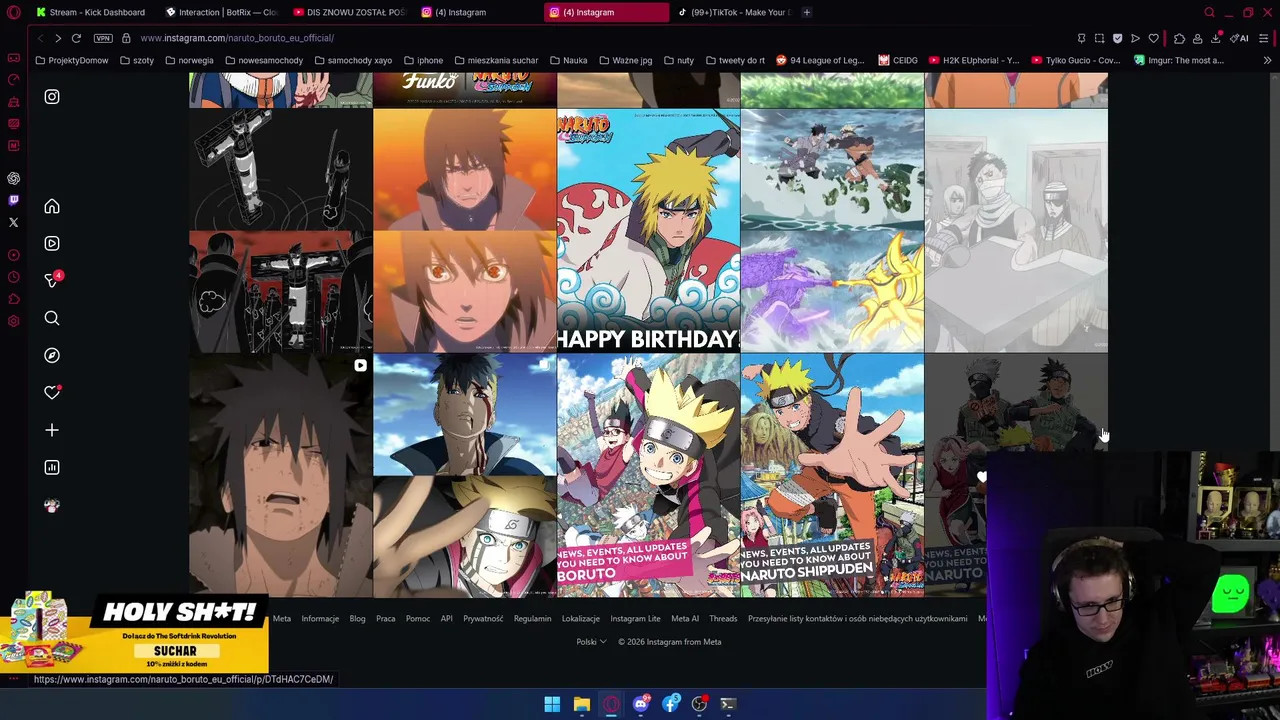Go to Instagram Home feed icon

point(52,206)
